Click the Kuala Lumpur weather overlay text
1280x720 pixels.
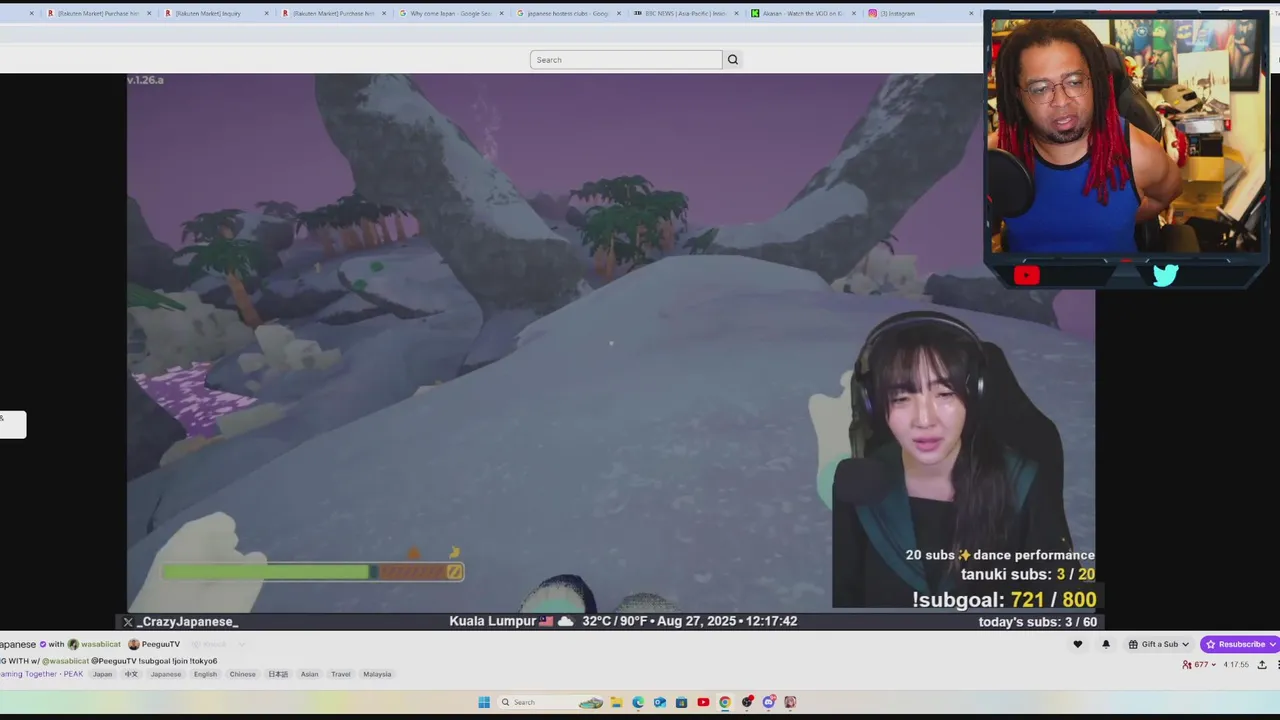[x=623, y=621]
